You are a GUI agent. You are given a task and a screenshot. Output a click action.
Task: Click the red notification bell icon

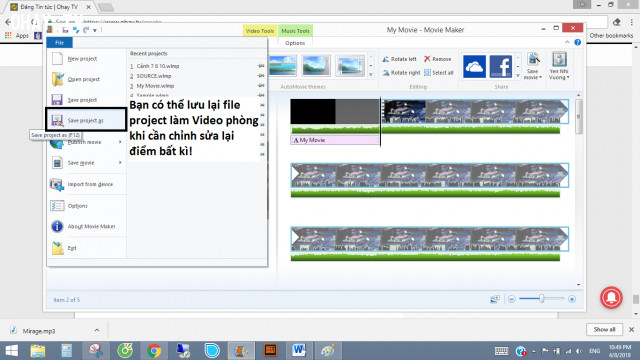[611, 298]
